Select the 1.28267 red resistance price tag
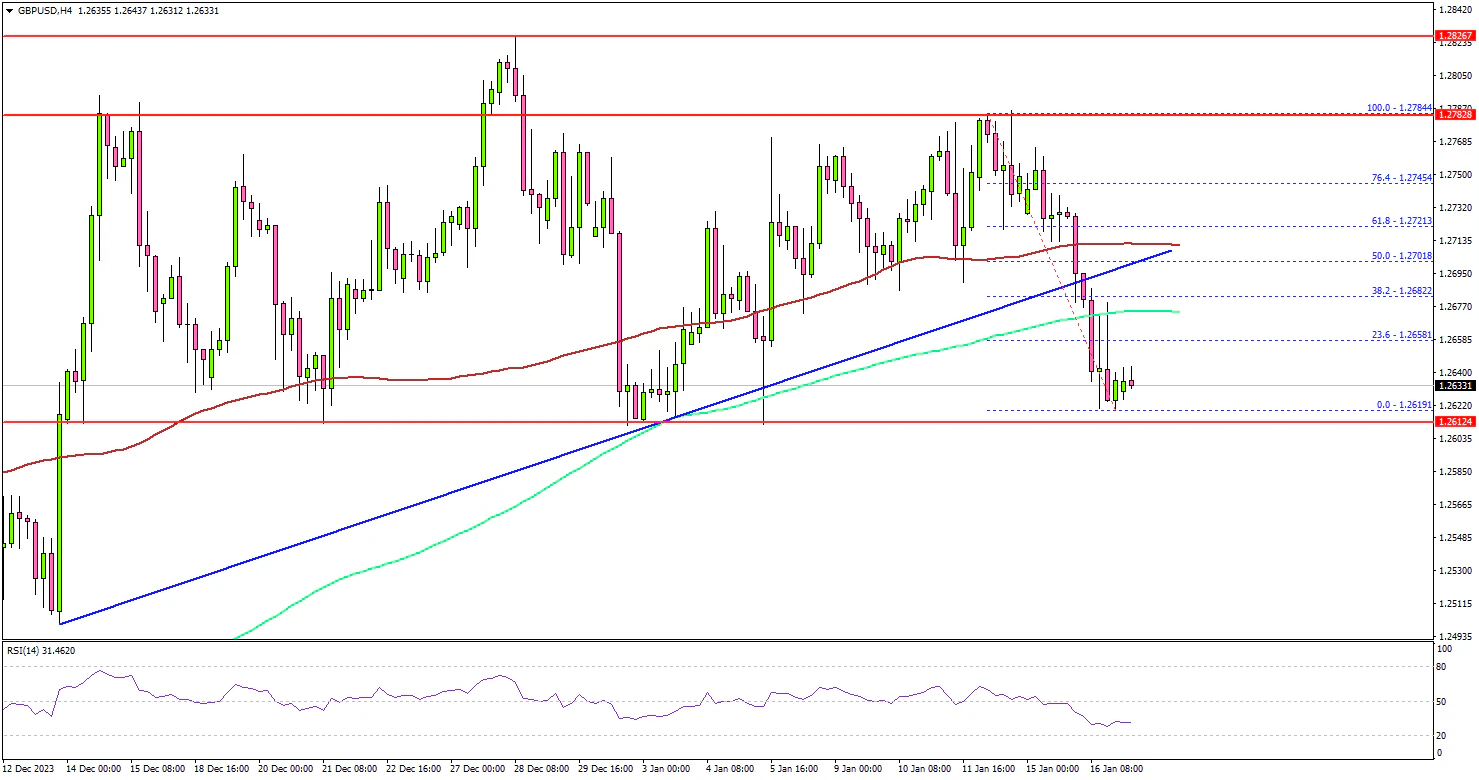The height and width of the screenshot is (780, 1479). (x=1454, y=35)
